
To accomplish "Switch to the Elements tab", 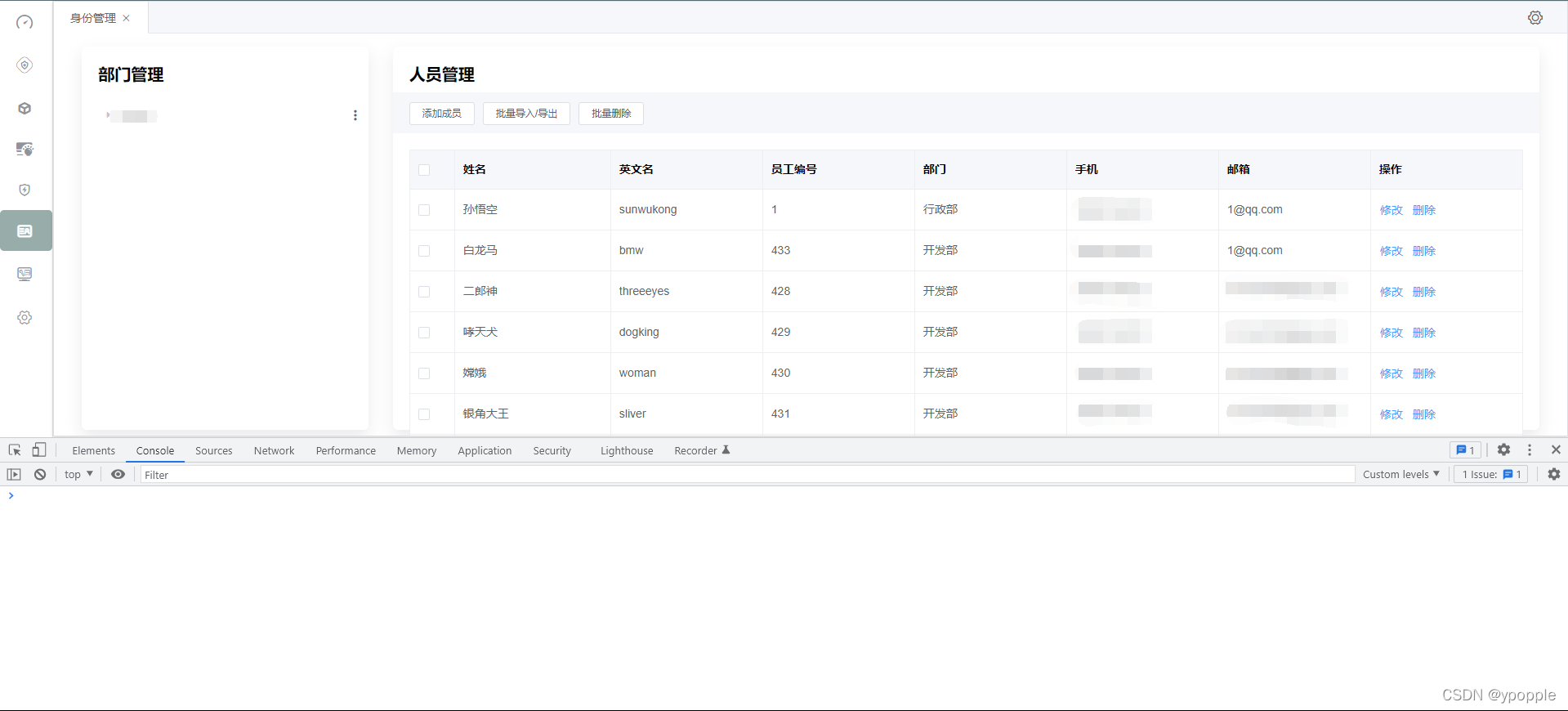I will click(x=93, y=450).
